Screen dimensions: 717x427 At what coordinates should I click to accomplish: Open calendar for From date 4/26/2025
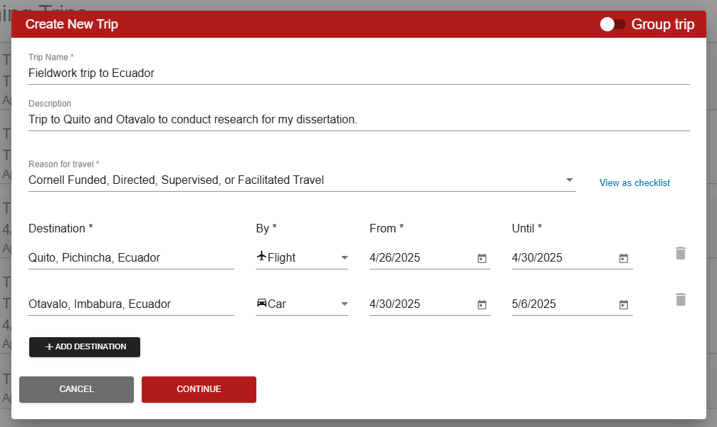coord(482,258)
